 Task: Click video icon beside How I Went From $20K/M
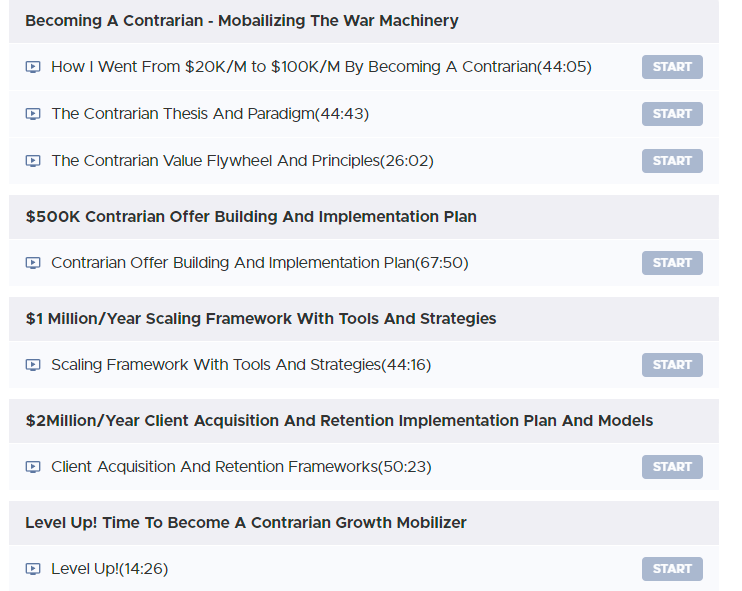(x=33, y=67)
